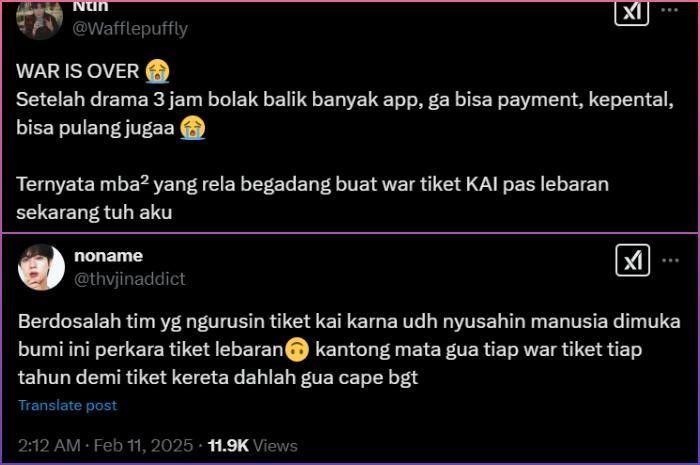Open the 2:12 AM timestamp link
The width and height of the screenshot is (700, 465).
[x=49, y=445]
